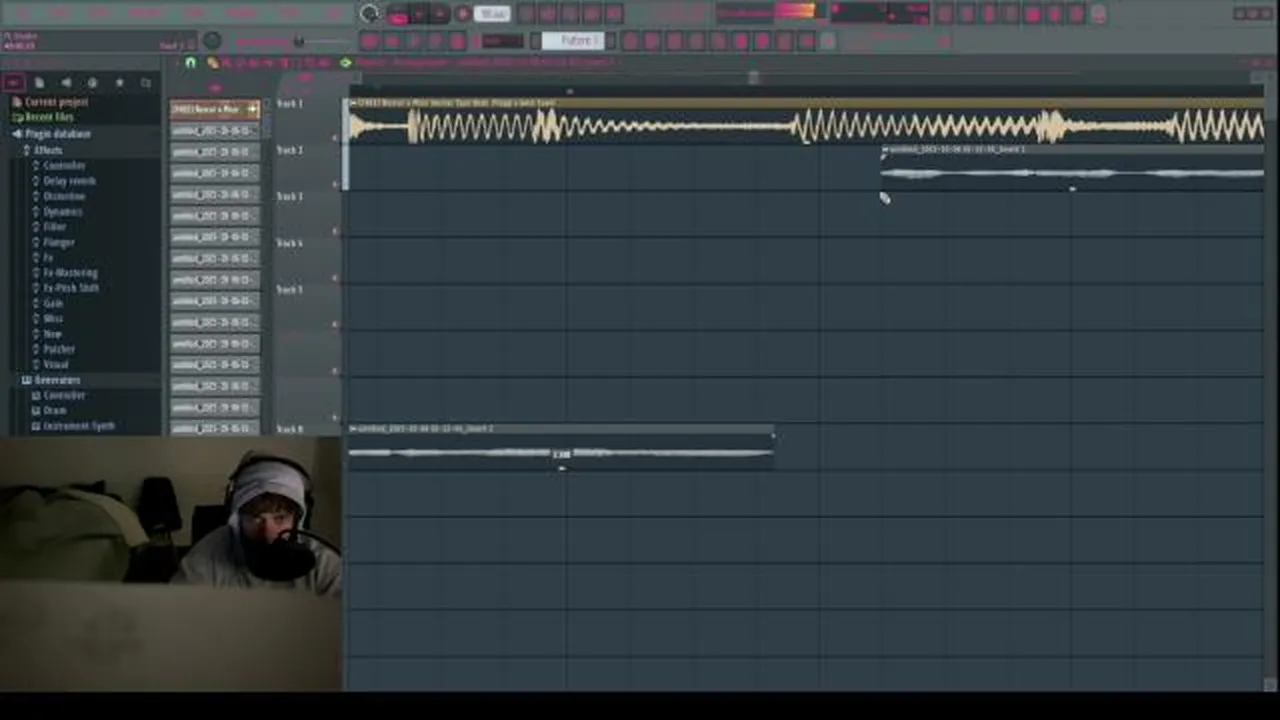The image size is (1280, 720).
Task: Open Drum generators category
Action: 53,410
